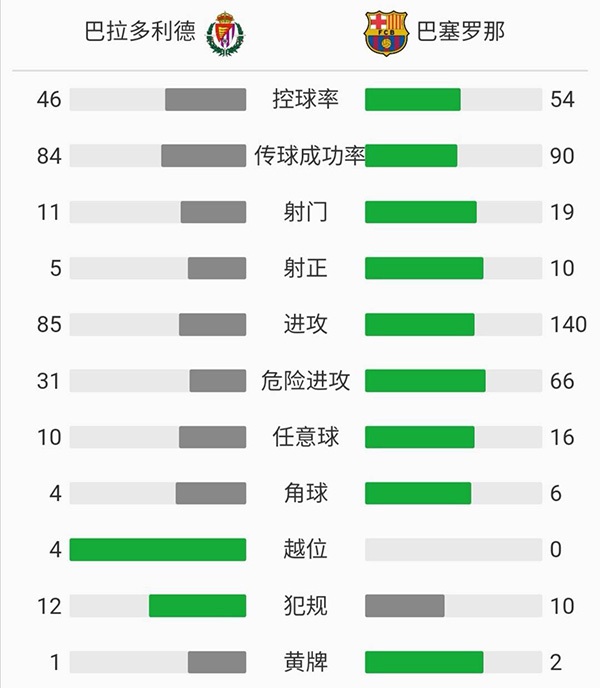Image resolution: width=600 pixels, height=688 pixels.
Task: Click the 射正 stat label
Action: tap(305, 268)
